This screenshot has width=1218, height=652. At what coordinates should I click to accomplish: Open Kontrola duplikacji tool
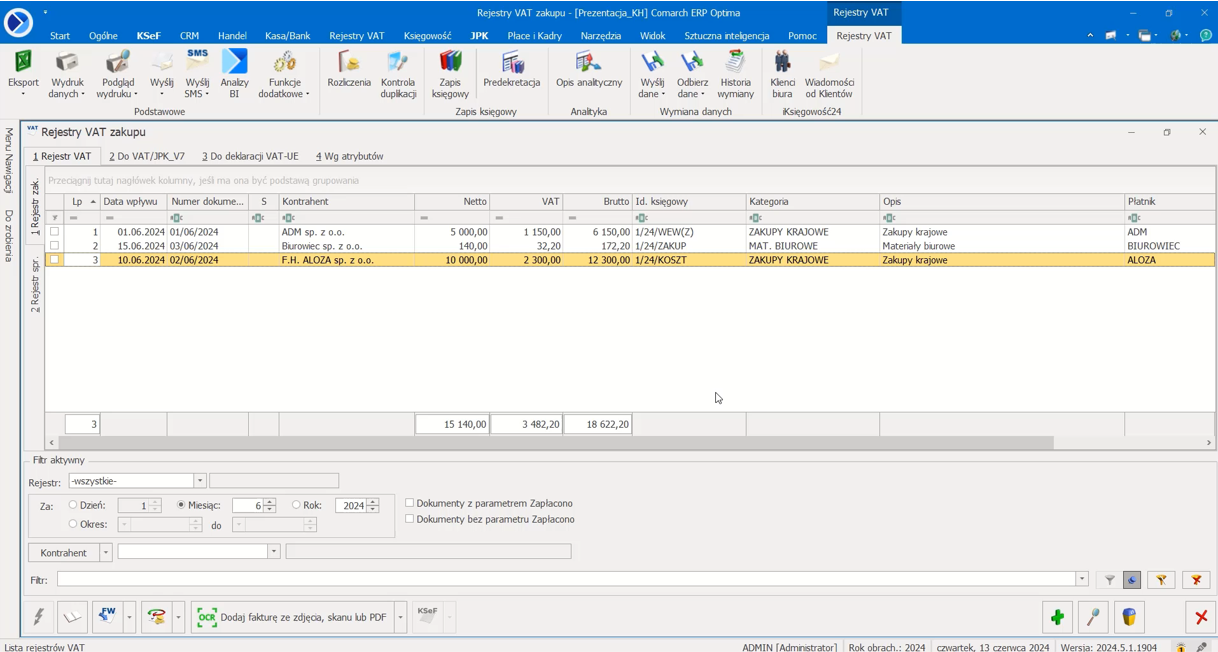[x=398, y=73]
